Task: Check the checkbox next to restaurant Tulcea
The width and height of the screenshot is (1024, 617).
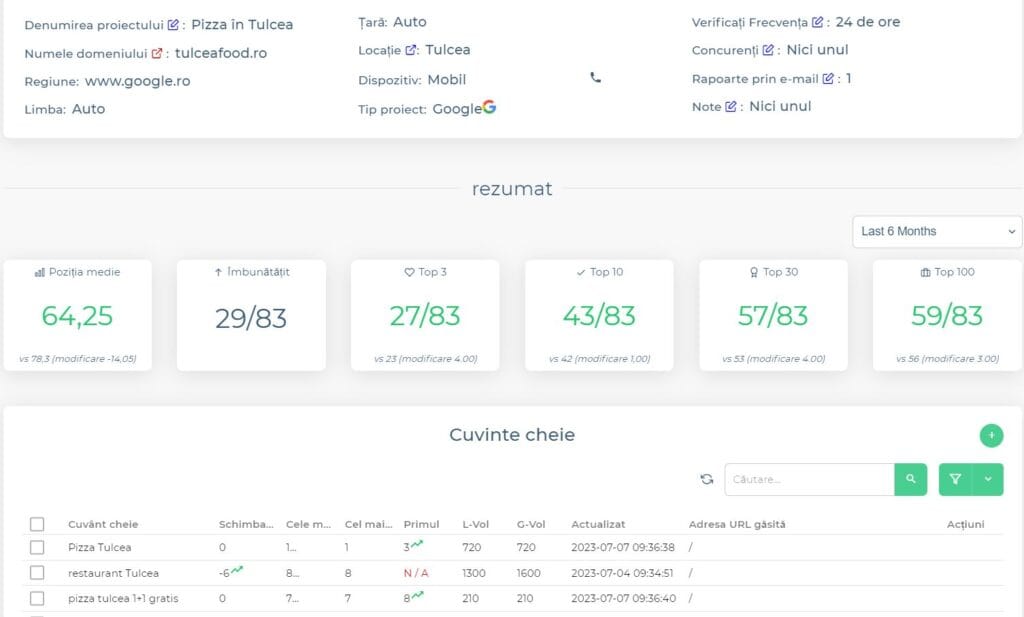Action: (x=37, y=572)
